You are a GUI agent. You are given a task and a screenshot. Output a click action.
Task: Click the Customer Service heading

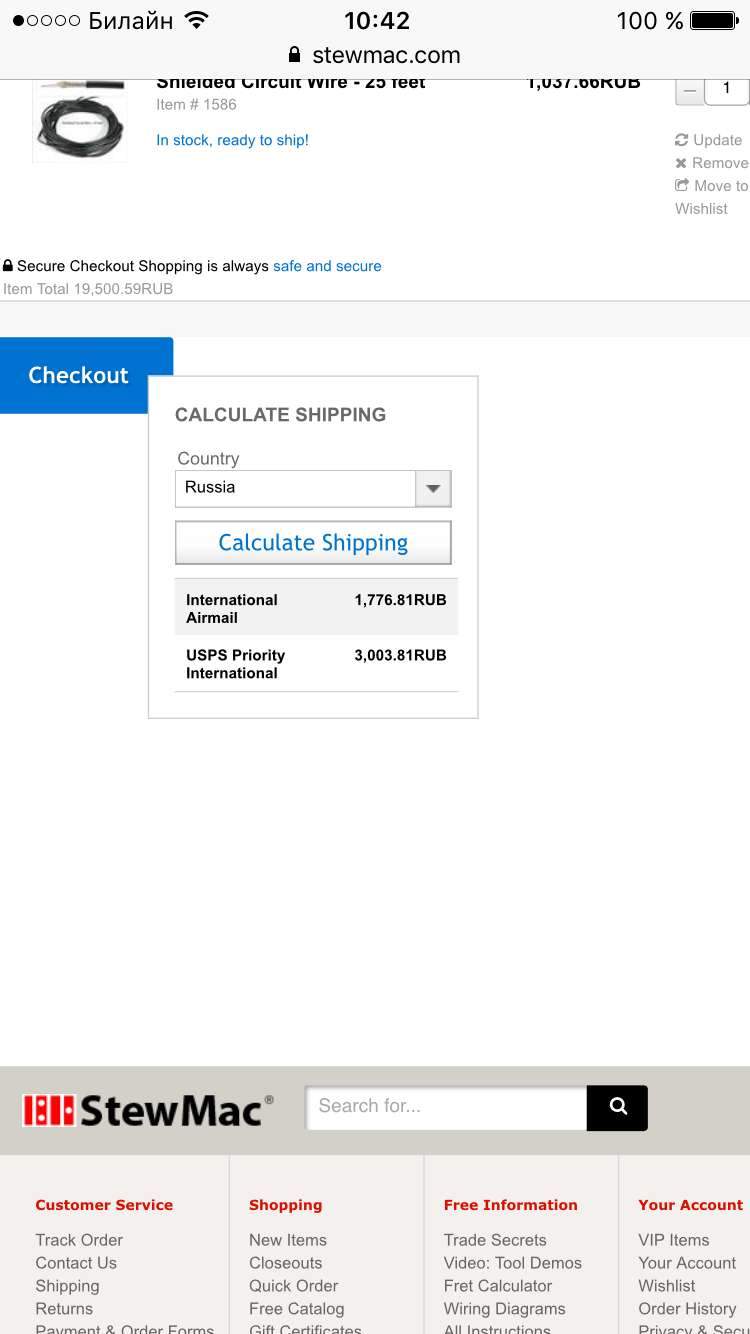click(x=104, y=1205)
